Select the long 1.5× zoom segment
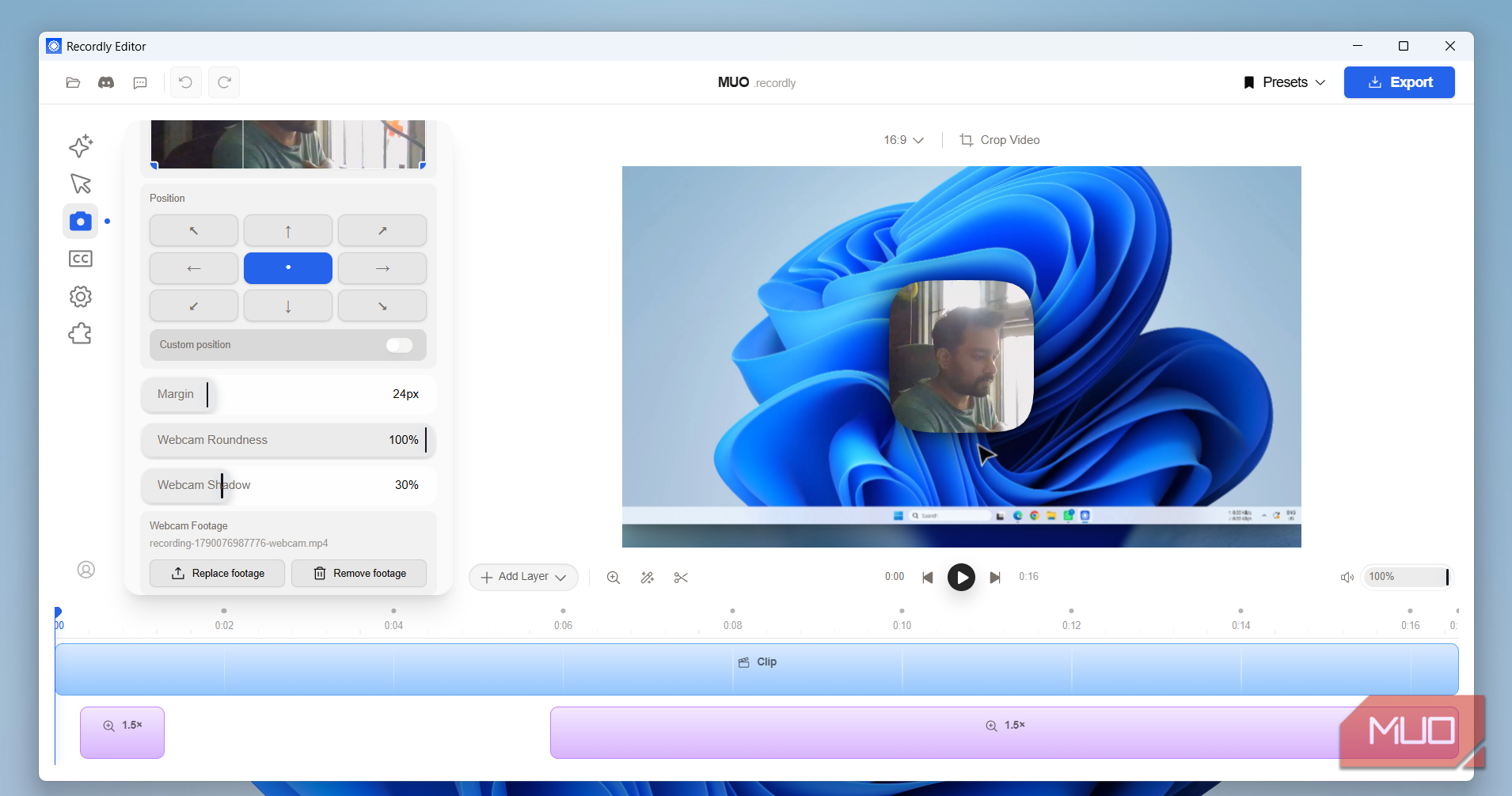The height and width of the screenshot is (796, 1512). [x=1004, y=733]
